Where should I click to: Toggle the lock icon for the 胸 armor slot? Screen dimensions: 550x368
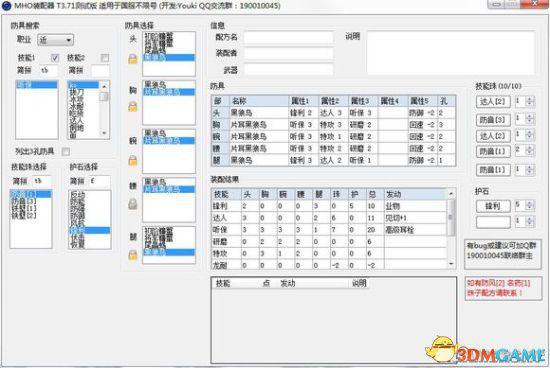pyautogui.click(x=133, y=106)
